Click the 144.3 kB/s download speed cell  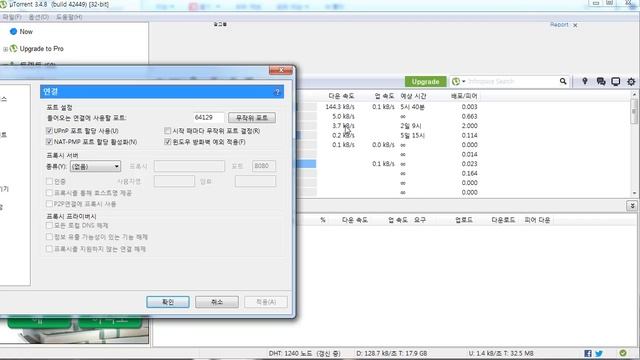coord(340,107)
